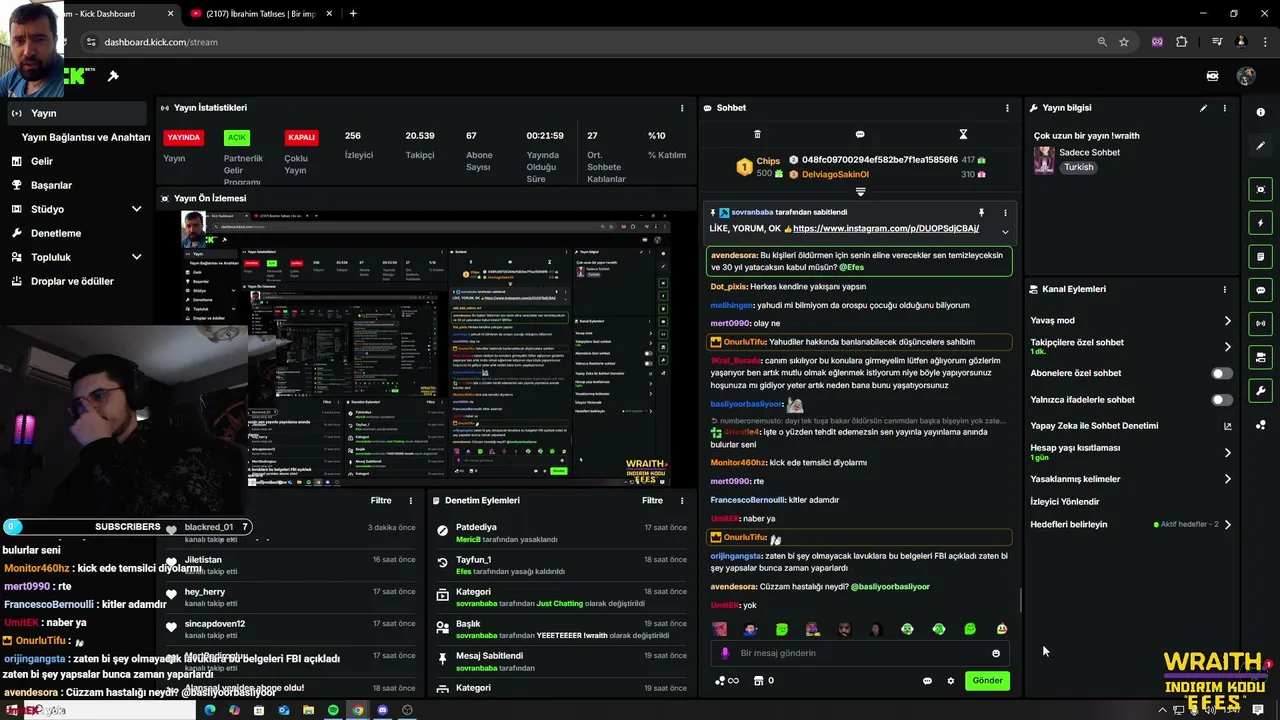
Task: Click the lightning bolt widget icon
Action: (x=1261, y=223)
